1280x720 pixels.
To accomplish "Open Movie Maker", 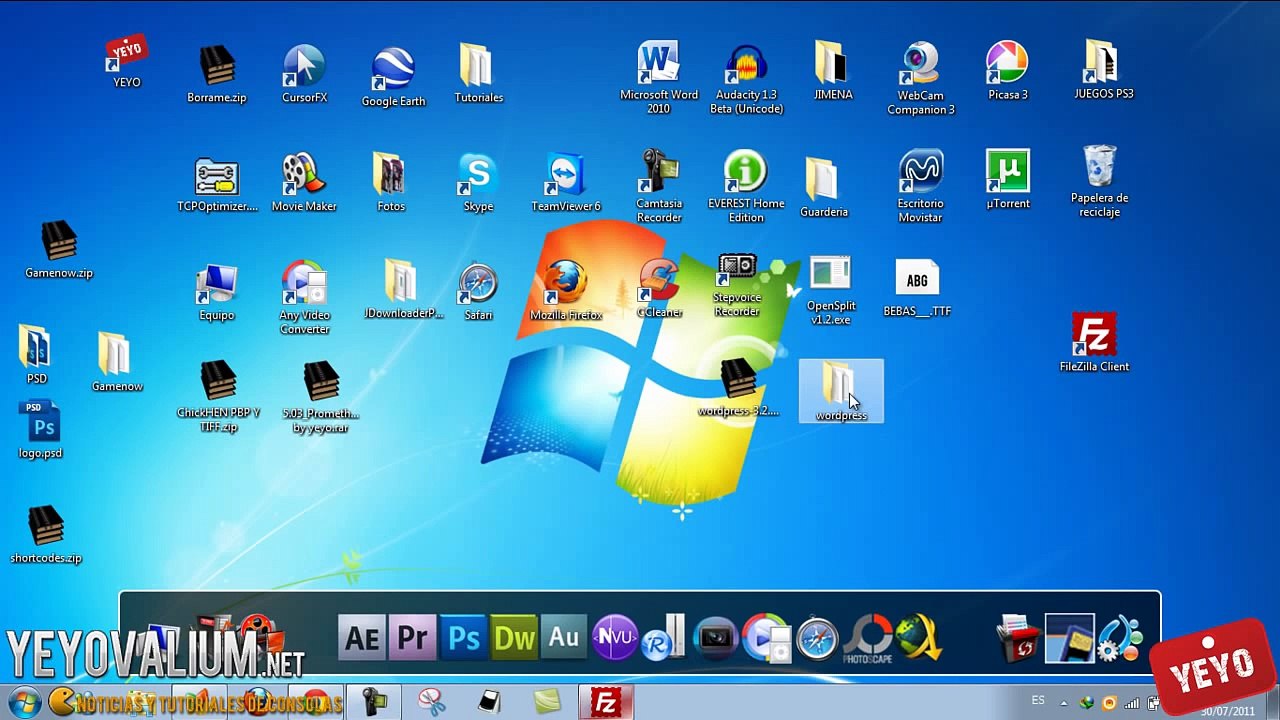I will pyautogui.click(x=304, y=182).
